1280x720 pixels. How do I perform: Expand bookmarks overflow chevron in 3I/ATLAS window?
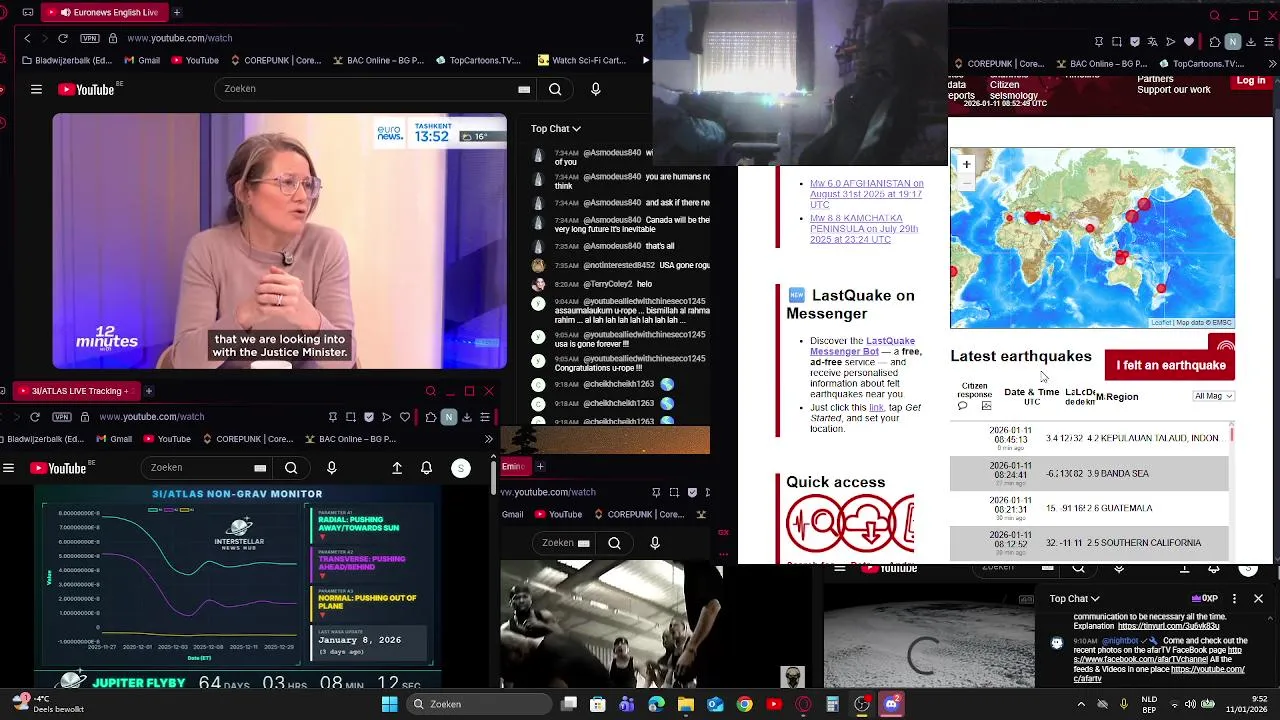click(489, 439)
